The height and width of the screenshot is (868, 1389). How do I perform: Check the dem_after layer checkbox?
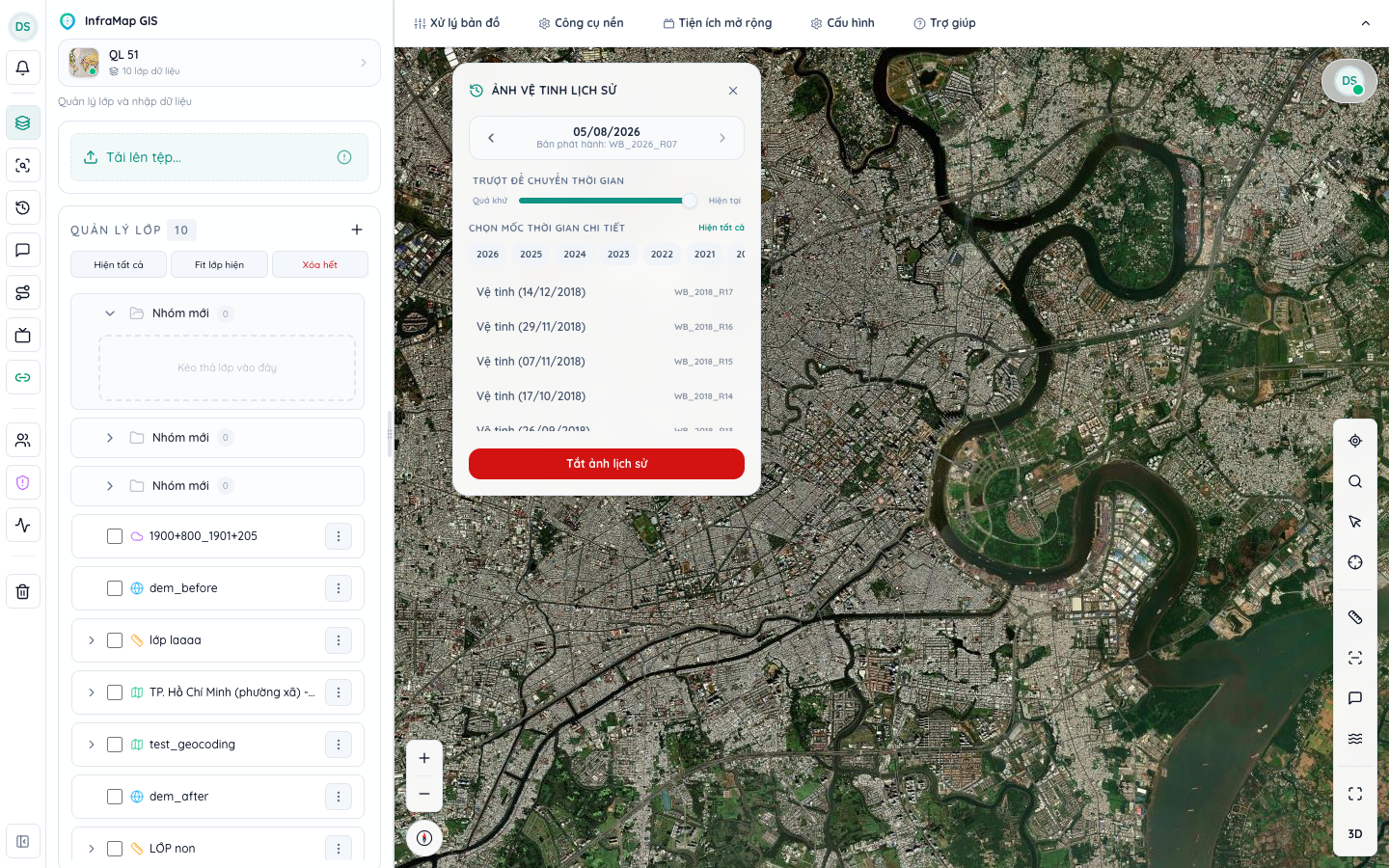tap(115, 797)
